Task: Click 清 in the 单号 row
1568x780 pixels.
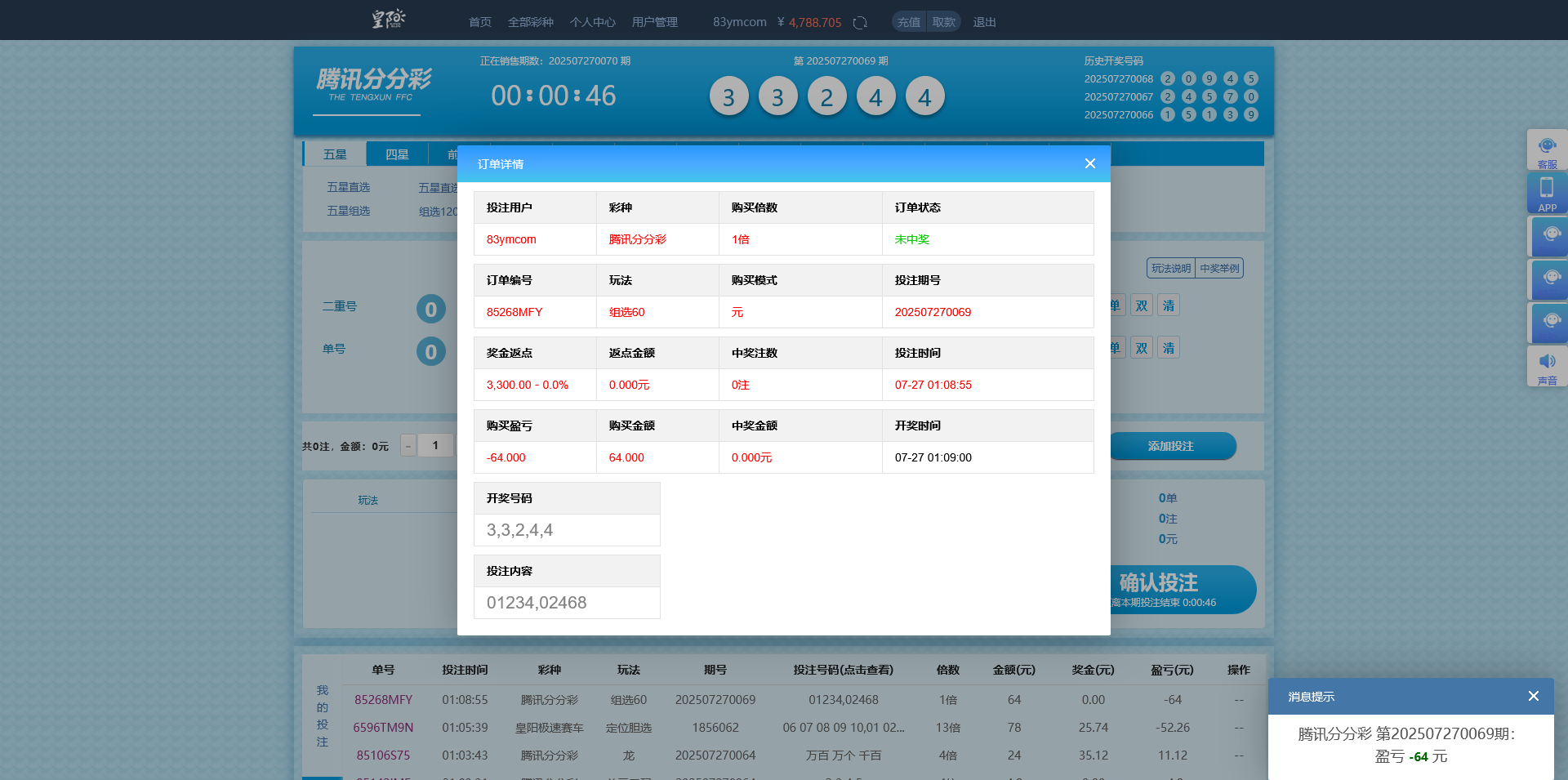Action: click(1169, 348)
